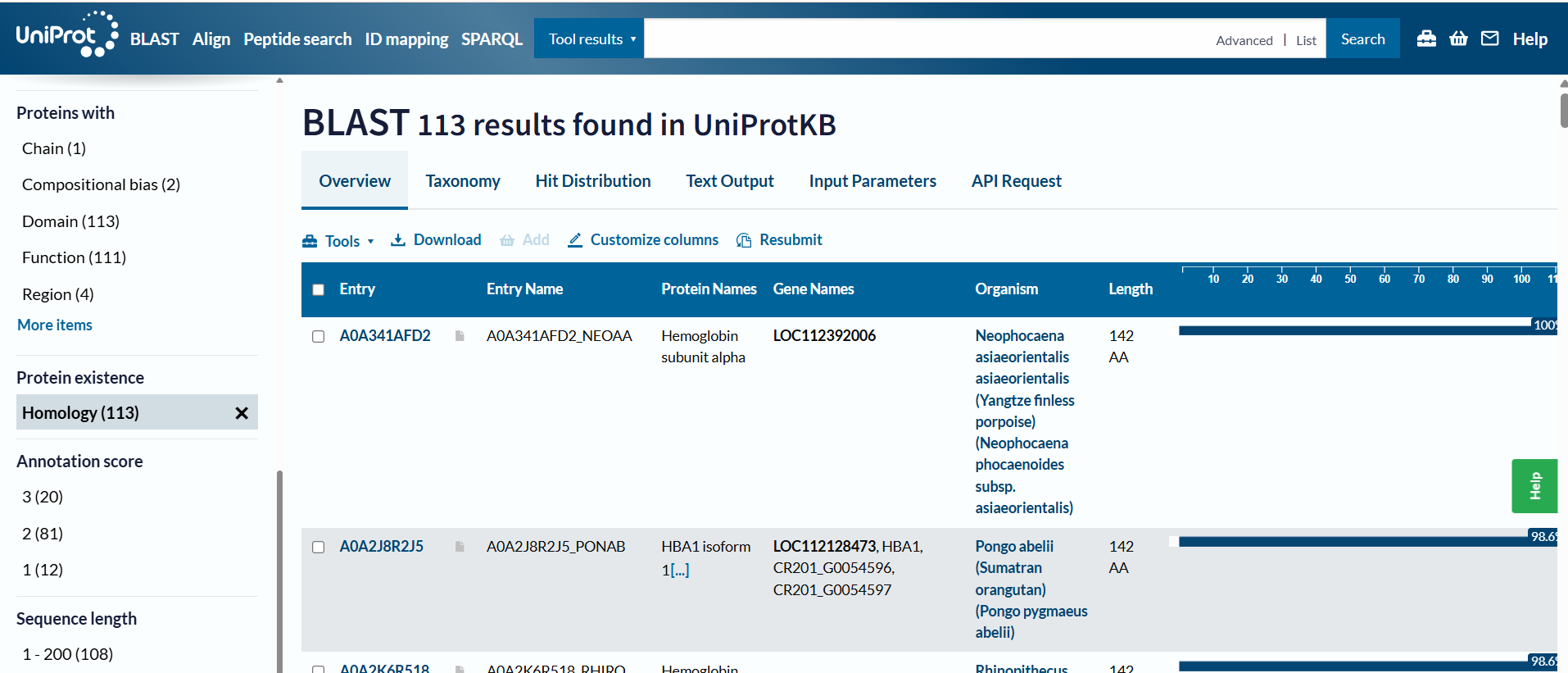
Task: Open the toolbox icon in header
Action: [1426, 39]
